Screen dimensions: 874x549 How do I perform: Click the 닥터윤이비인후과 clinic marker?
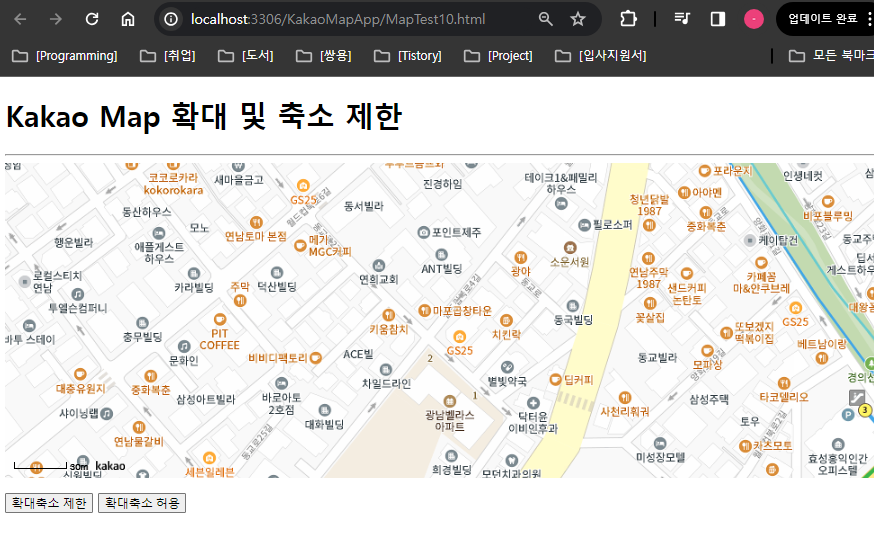click(533, 403)
